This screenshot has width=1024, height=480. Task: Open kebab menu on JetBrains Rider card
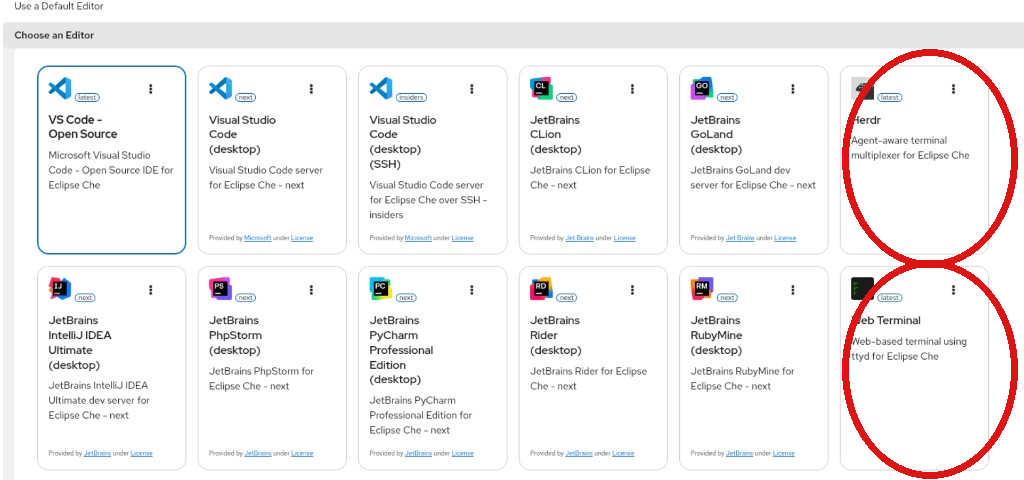(632, 289)
